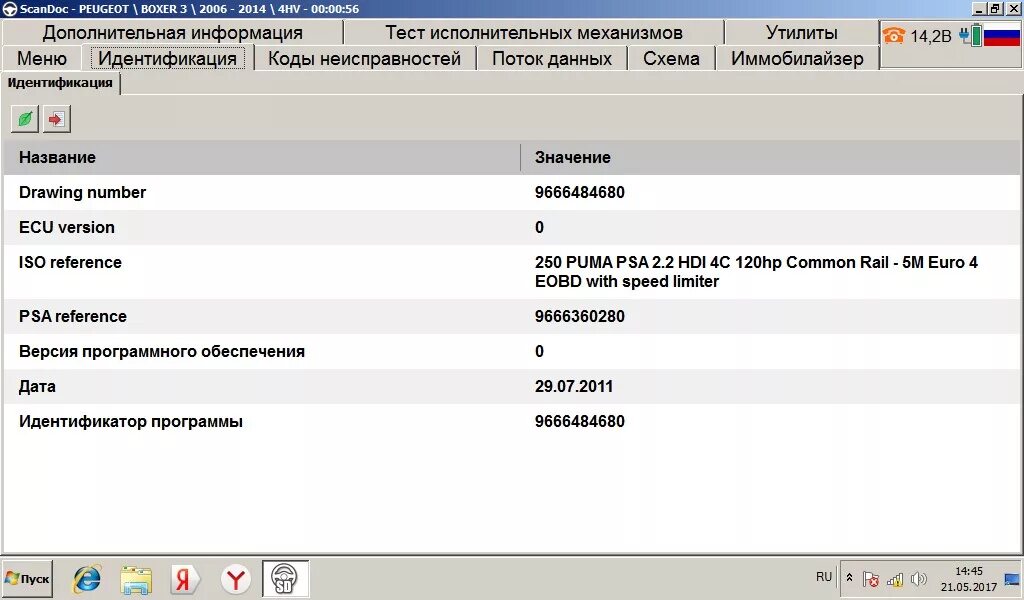1024x600 pixels.
Task: Open Internet Explorer from the taskbar
Action: (x=86, y=578)
